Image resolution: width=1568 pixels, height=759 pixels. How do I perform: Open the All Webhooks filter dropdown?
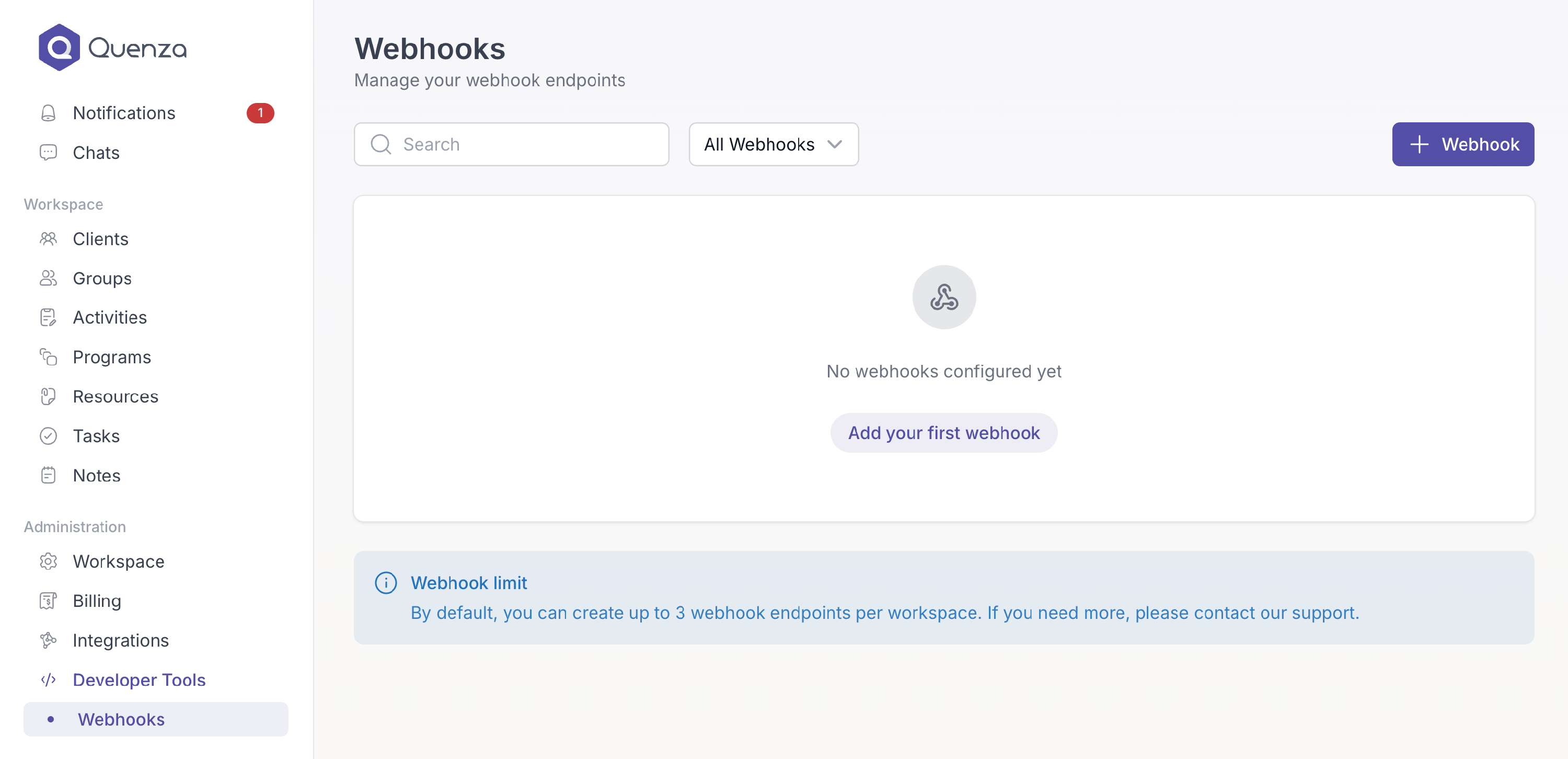click(x=773, y=144)
